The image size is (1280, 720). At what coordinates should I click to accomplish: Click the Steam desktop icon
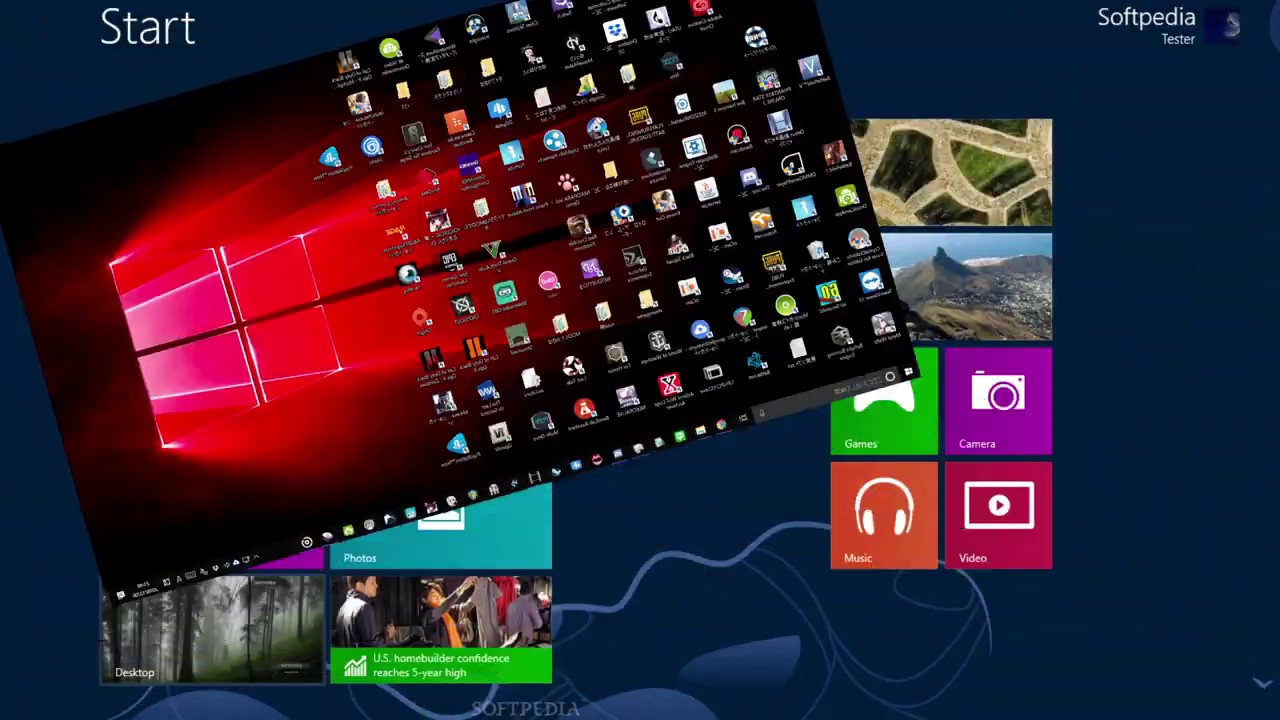pos(733,277)
